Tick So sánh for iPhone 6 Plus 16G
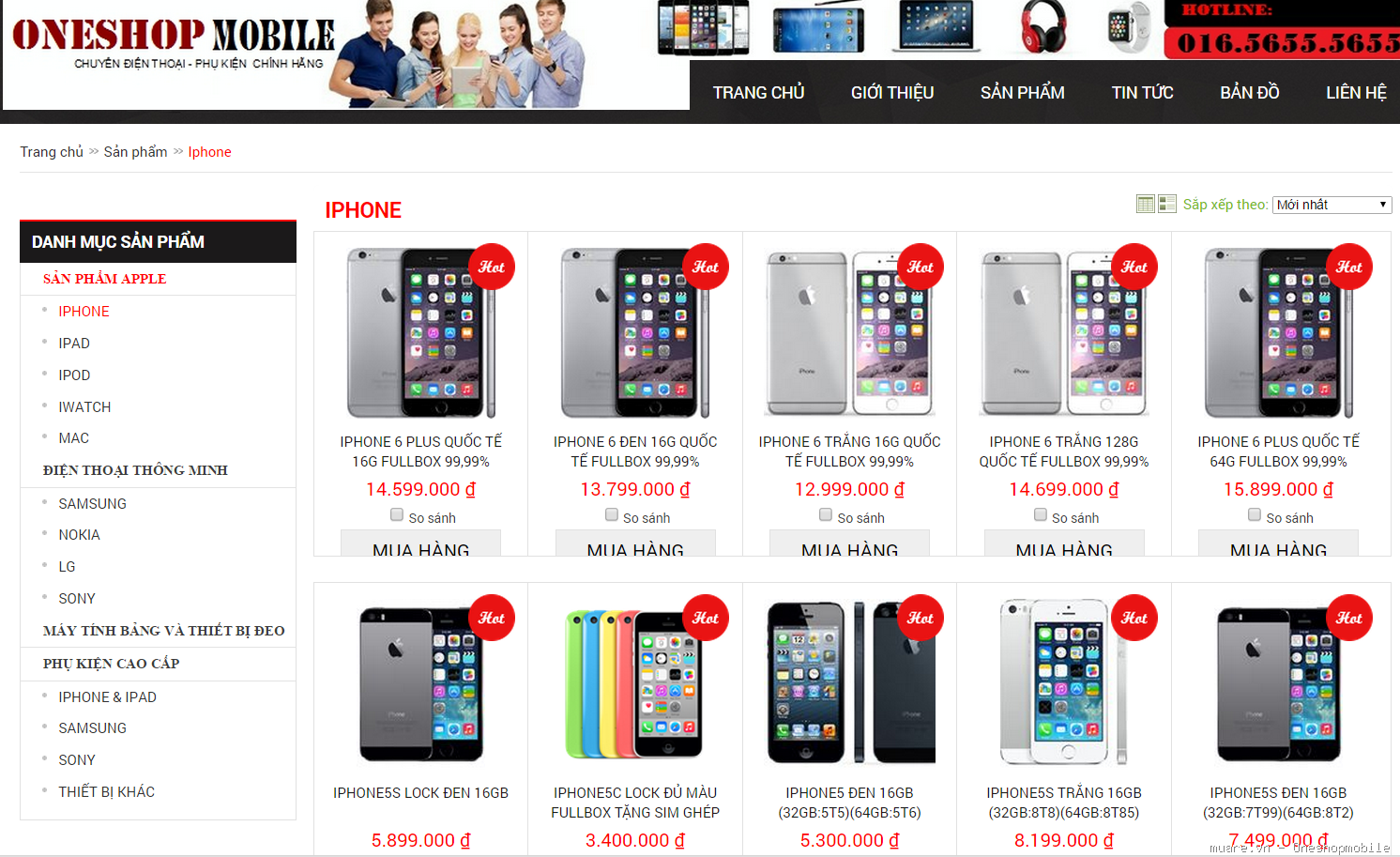 point(397,514)
